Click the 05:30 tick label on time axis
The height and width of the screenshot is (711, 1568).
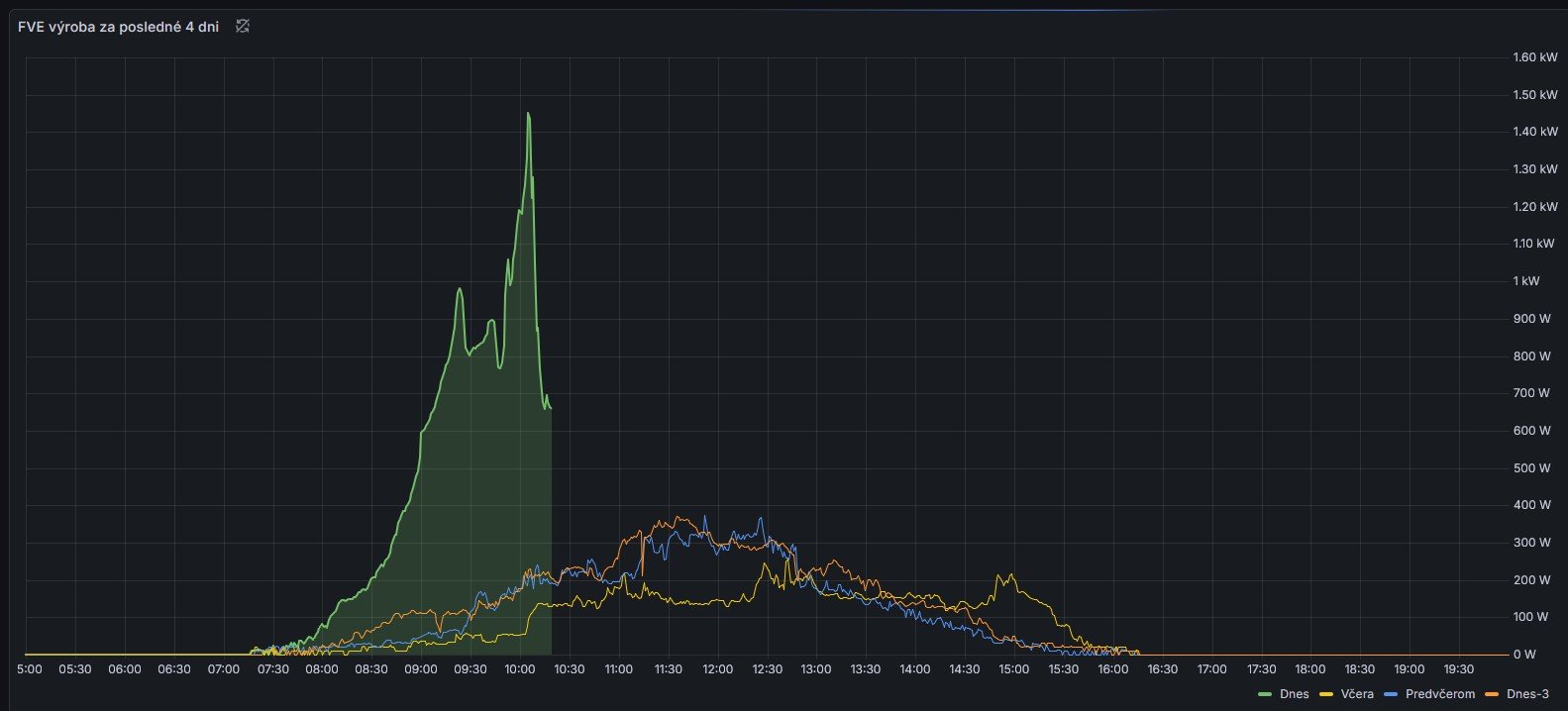(74, 669)
